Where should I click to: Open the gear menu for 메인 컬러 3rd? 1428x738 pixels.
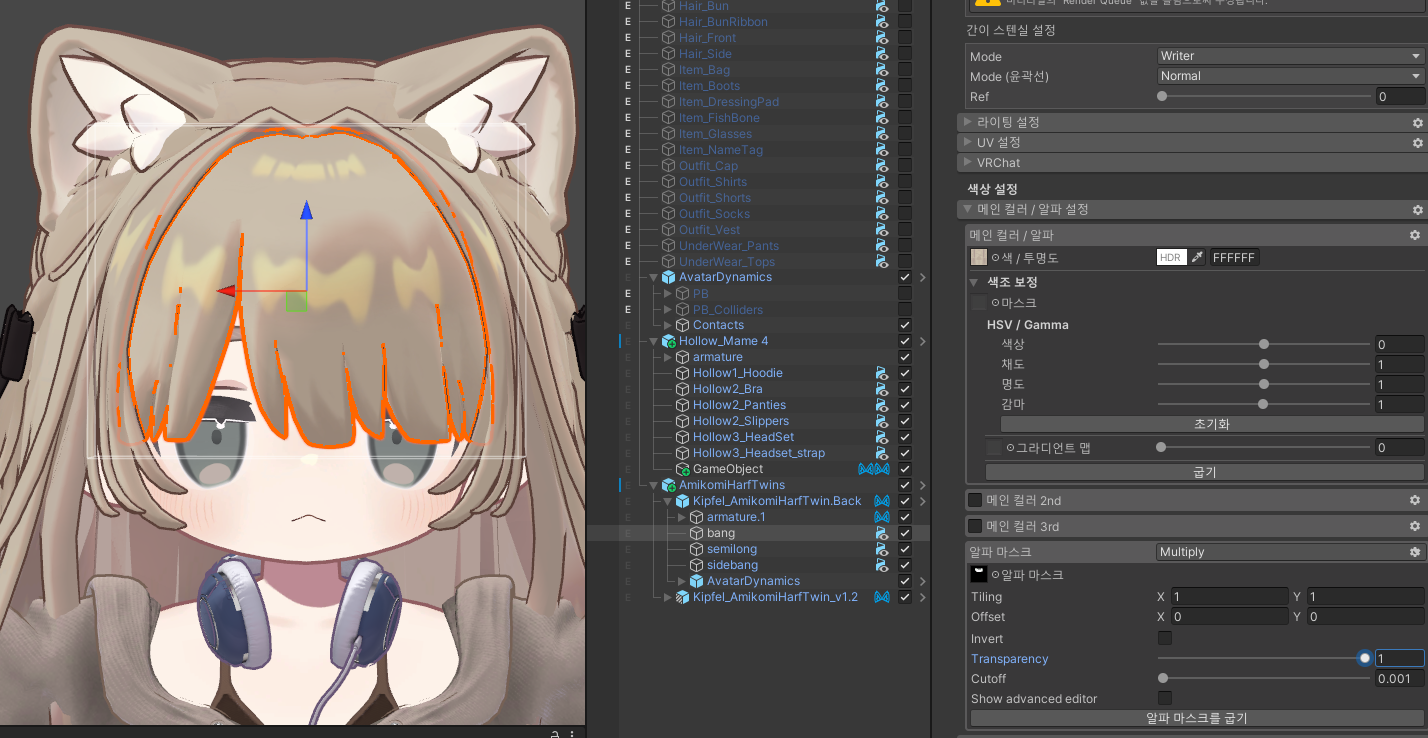point(1415,526)
